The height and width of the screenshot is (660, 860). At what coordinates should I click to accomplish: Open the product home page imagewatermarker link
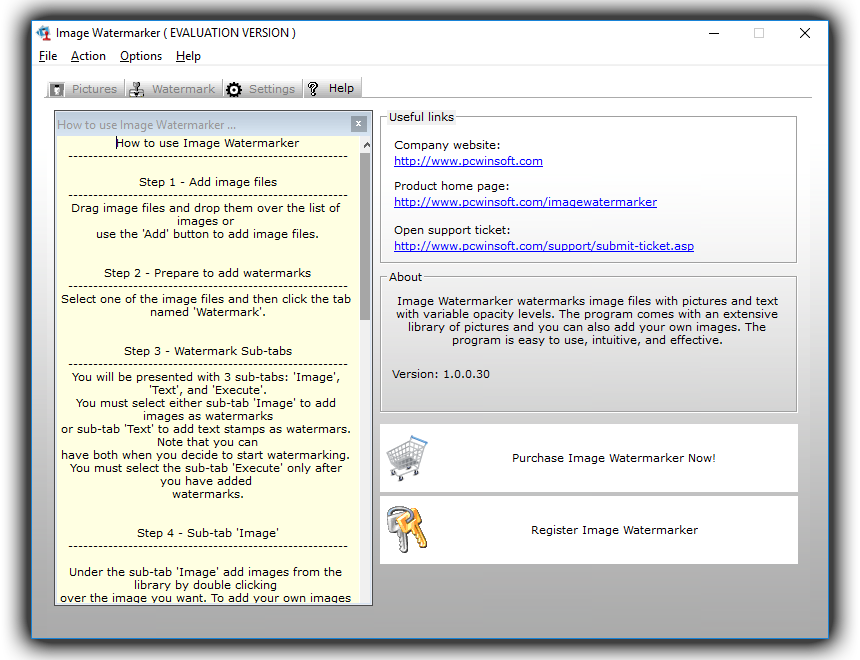525,202
